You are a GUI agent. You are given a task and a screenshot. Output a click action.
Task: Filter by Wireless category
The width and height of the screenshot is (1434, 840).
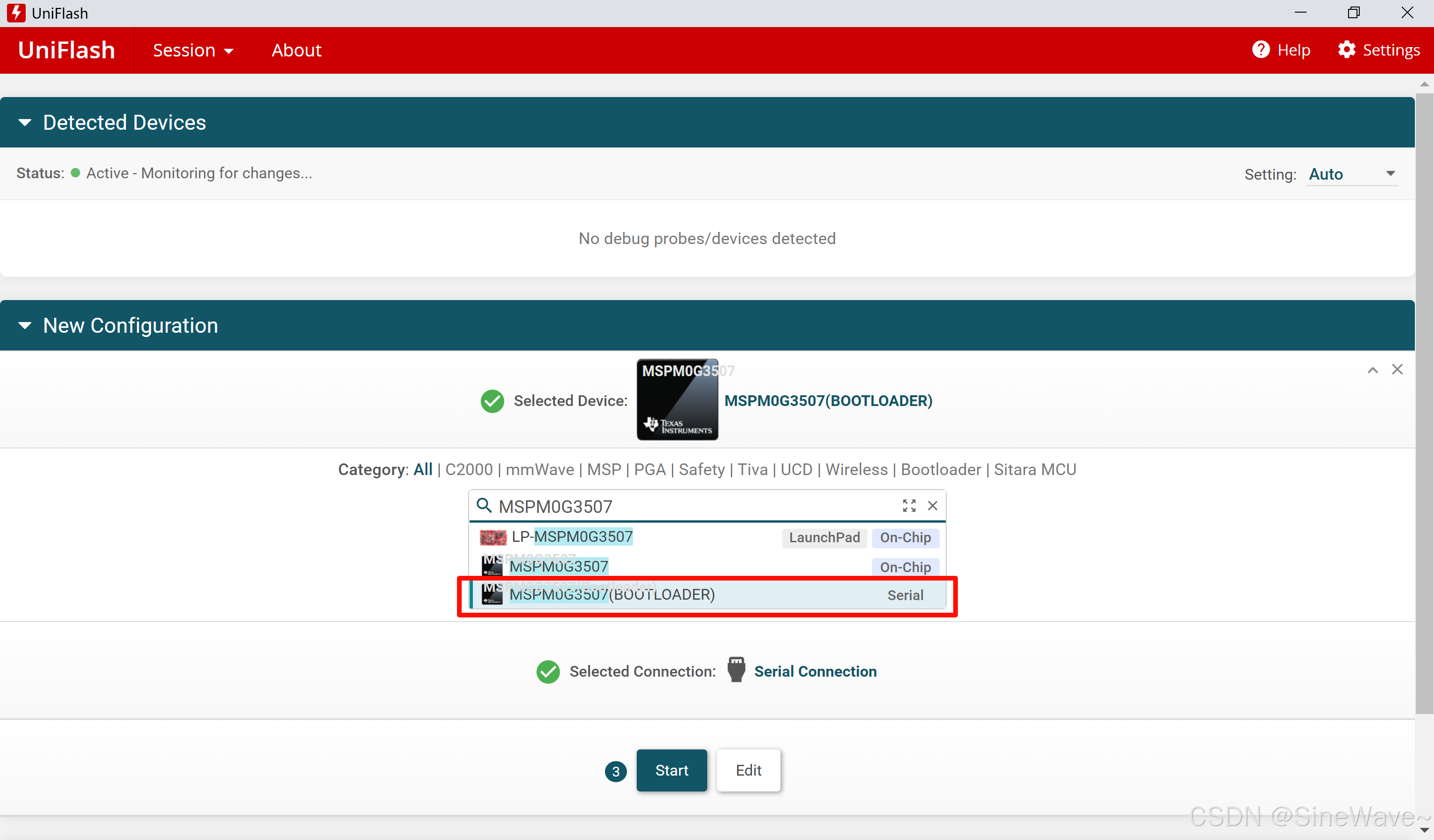[x=857, y=469]
